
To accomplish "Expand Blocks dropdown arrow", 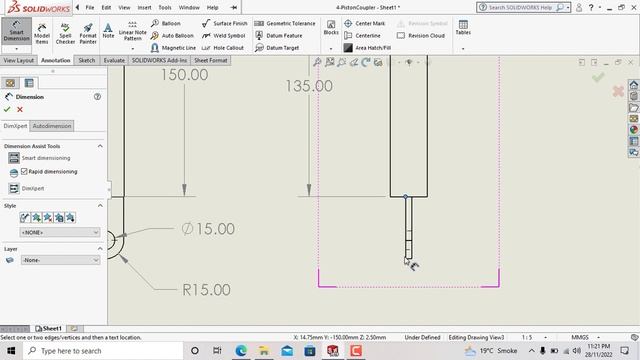I will click(x=331, y=49).
